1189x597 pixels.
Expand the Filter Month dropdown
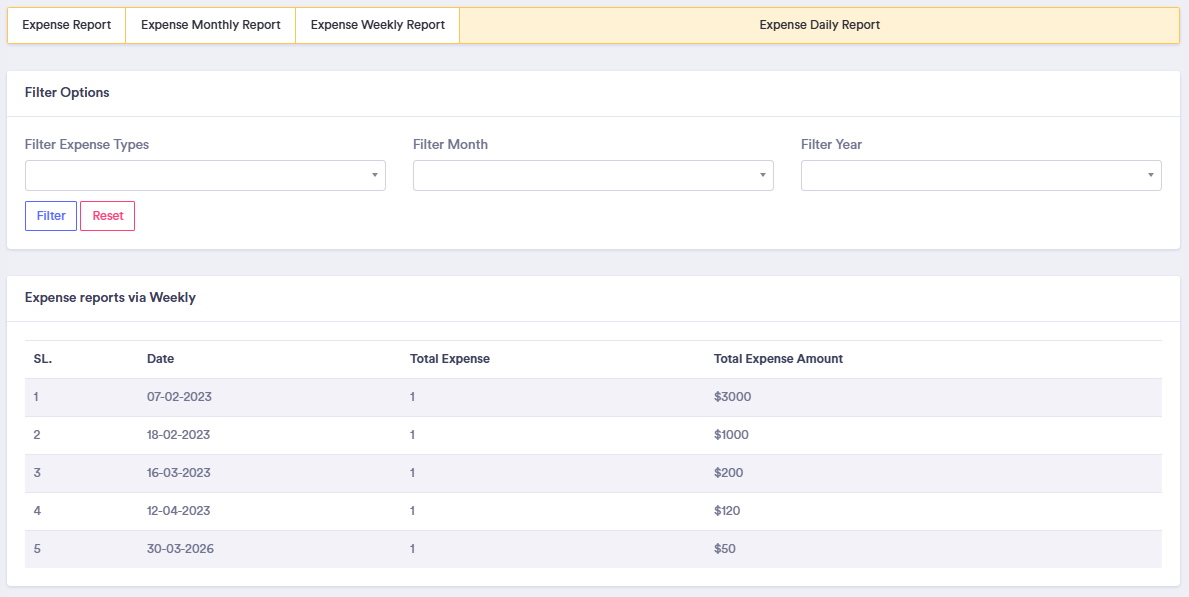[593, 175]
